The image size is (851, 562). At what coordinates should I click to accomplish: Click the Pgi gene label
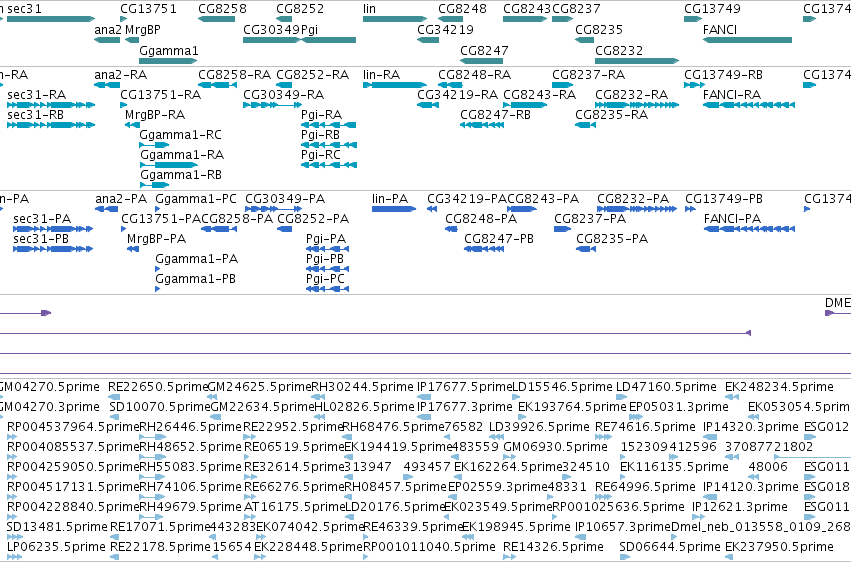309,30
